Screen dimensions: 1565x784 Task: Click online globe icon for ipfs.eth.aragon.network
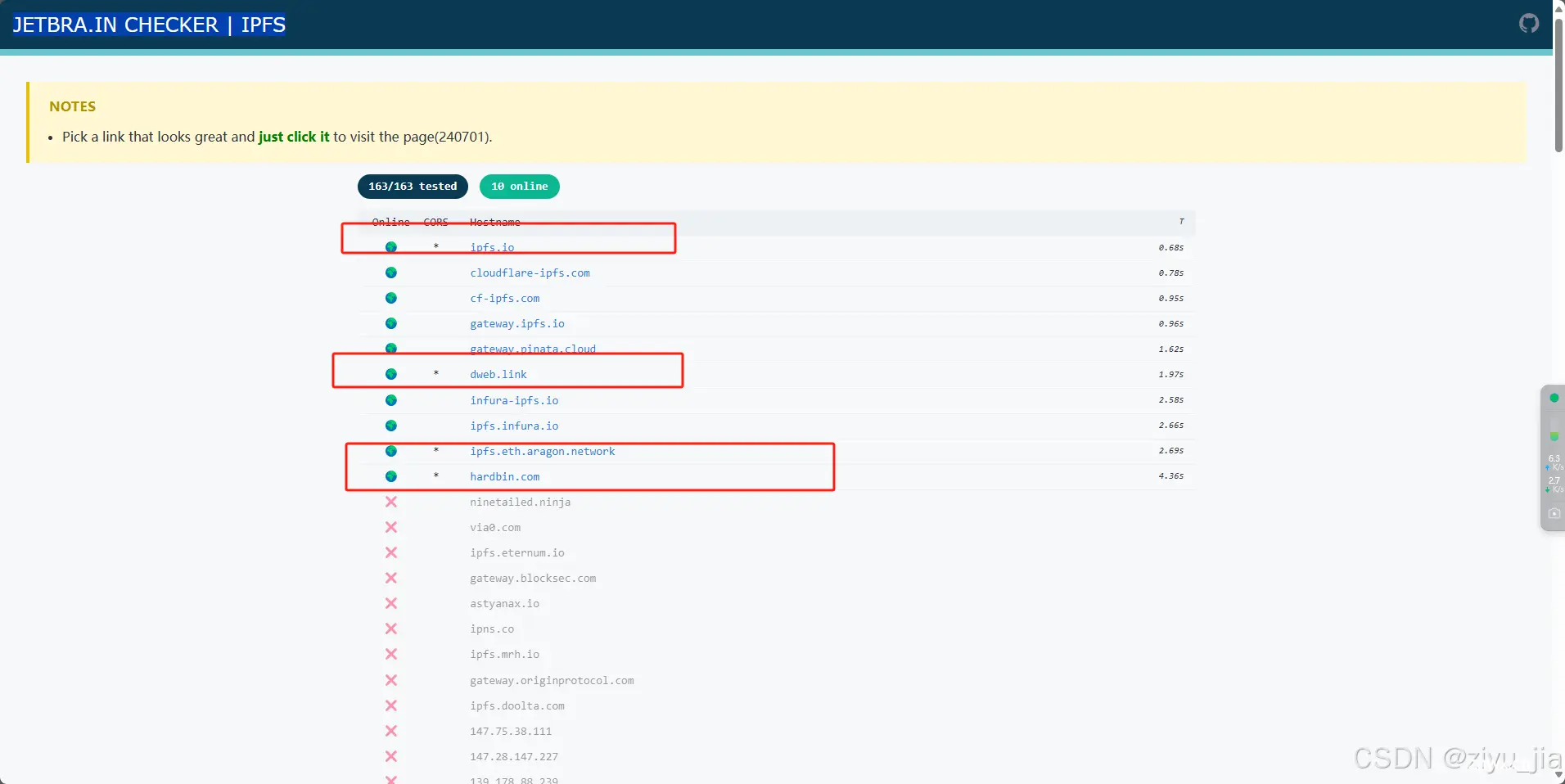[391, 451]
